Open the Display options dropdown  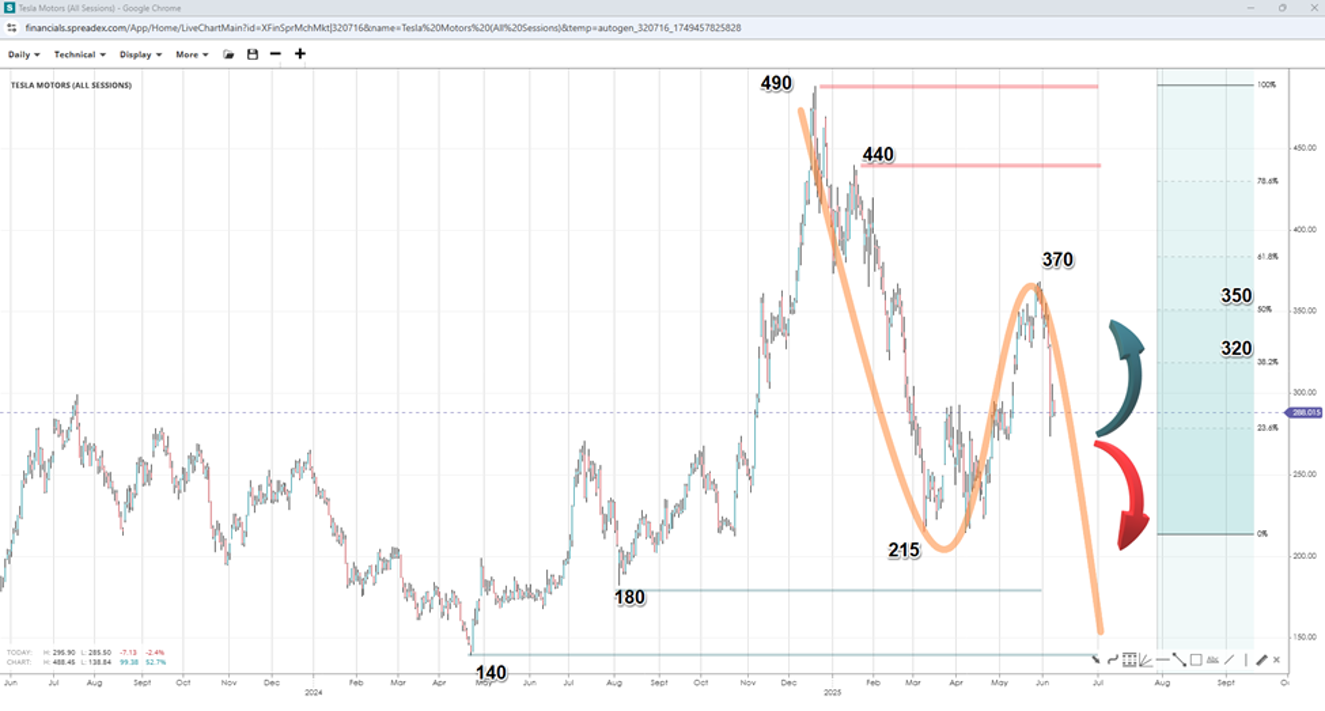[x=140, y=54]
